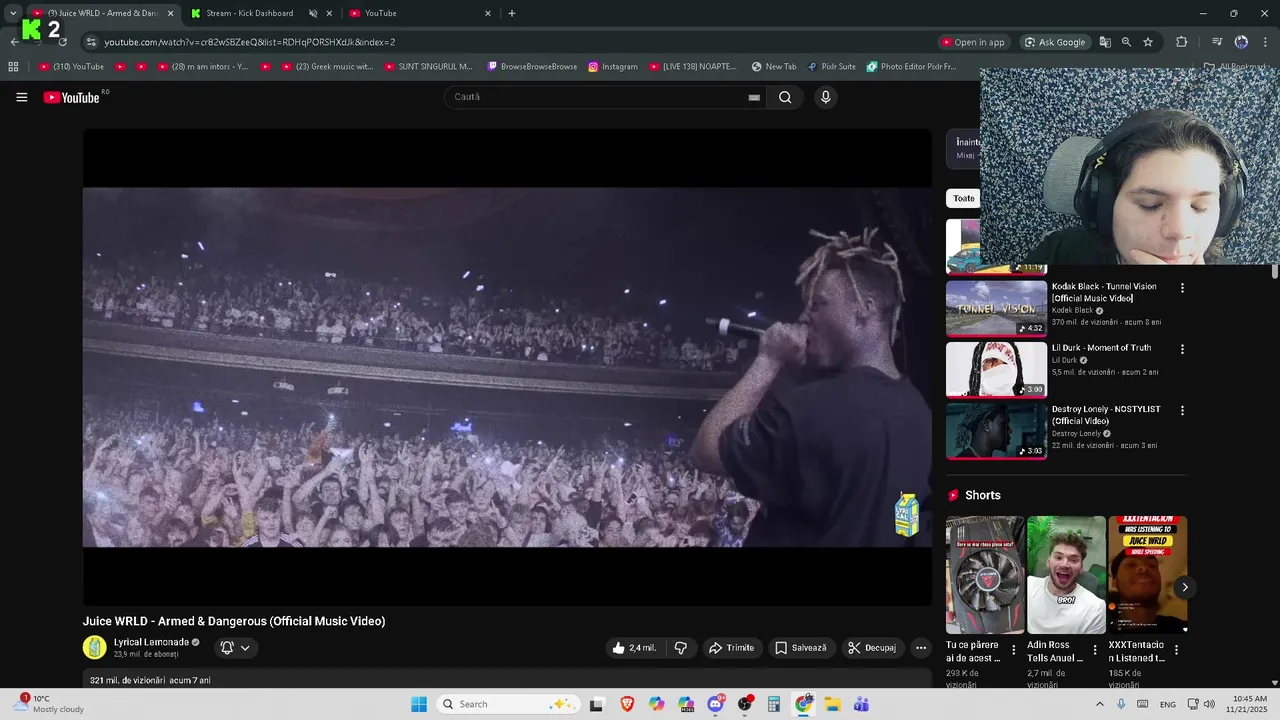
Task: Open more actions via the three-dot button
Action: pyautogui.click(x=921, y=648)
